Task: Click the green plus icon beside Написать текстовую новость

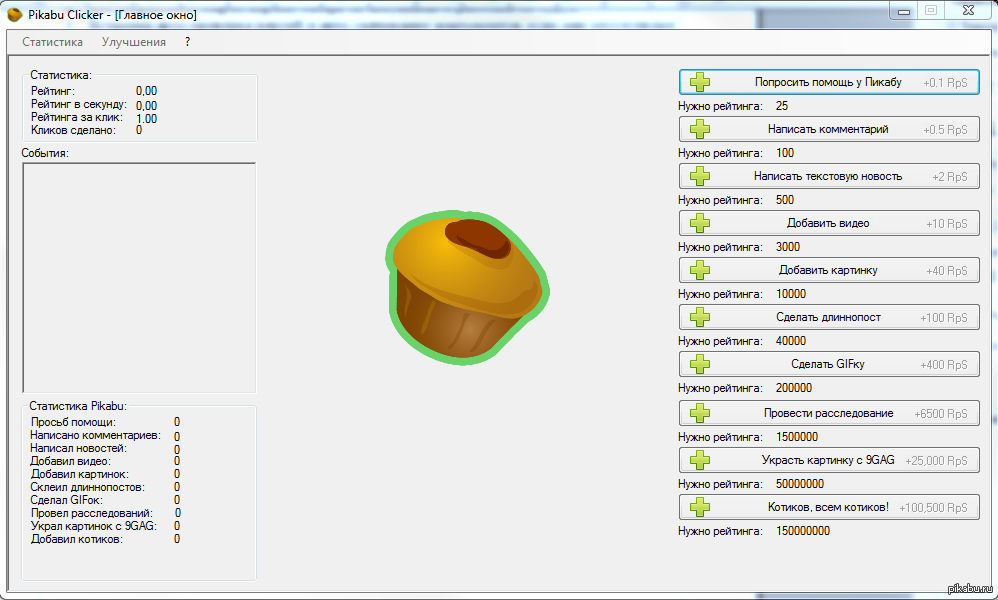Action: [700, 176]
